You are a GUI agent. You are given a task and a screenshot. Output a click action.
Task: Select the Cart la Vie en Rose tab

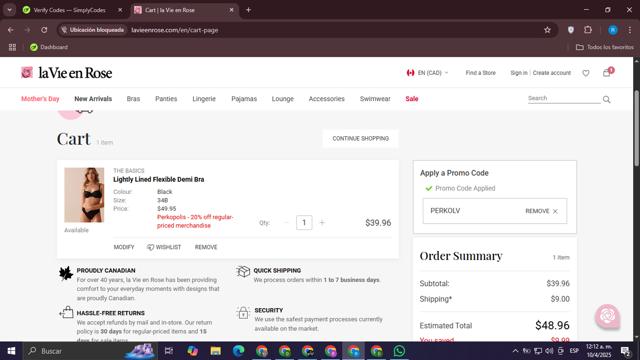[x=184, y=10]
